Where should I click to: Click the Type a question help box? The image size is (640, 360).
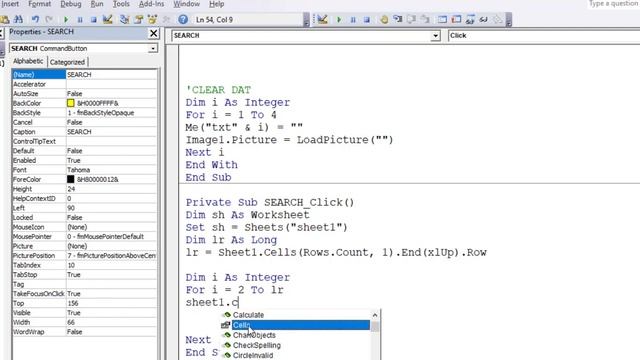coord(613,4)
